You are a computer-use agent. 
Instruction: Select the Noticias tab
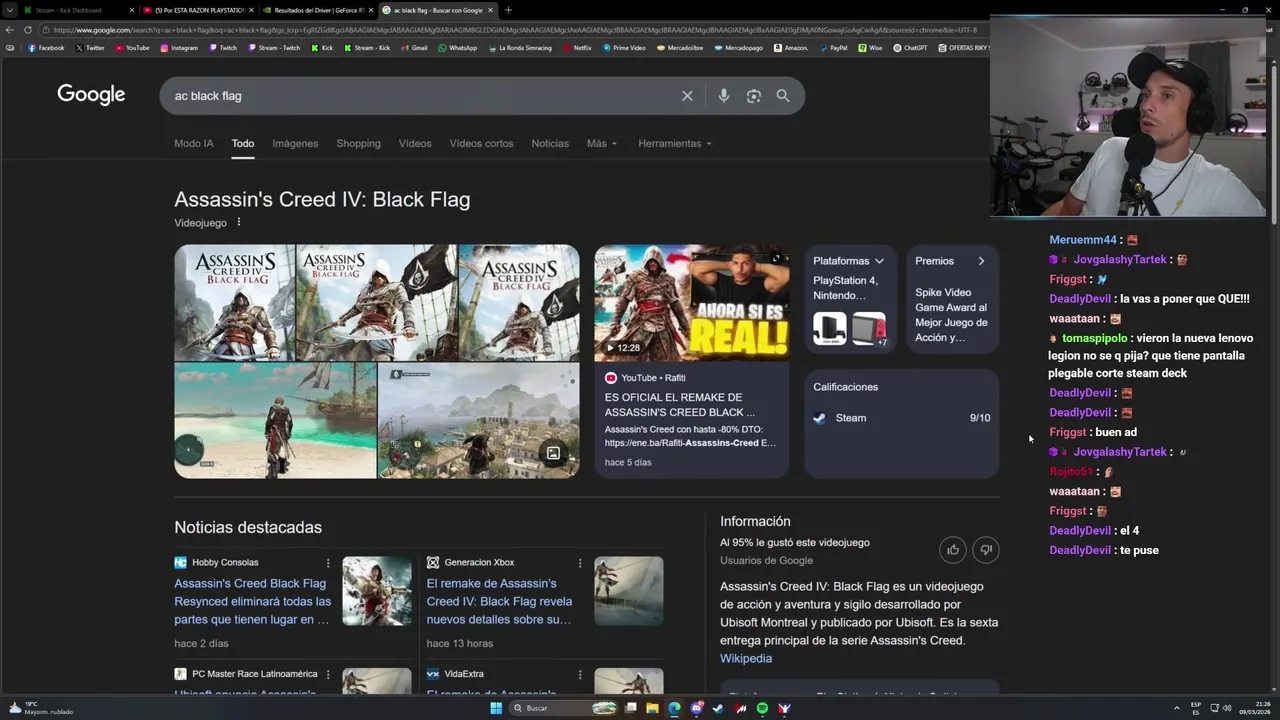point(550,143)
